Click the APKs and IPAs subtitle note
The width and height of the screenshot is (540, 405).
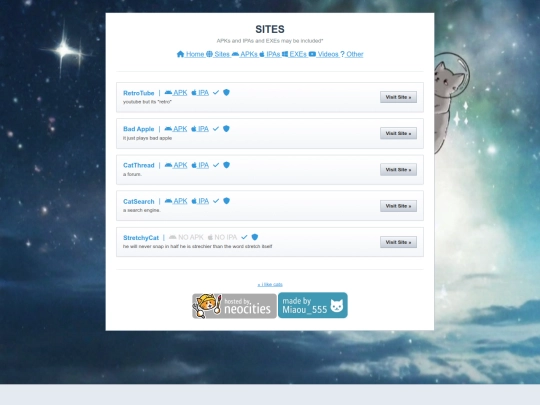(x=270, y=41)
